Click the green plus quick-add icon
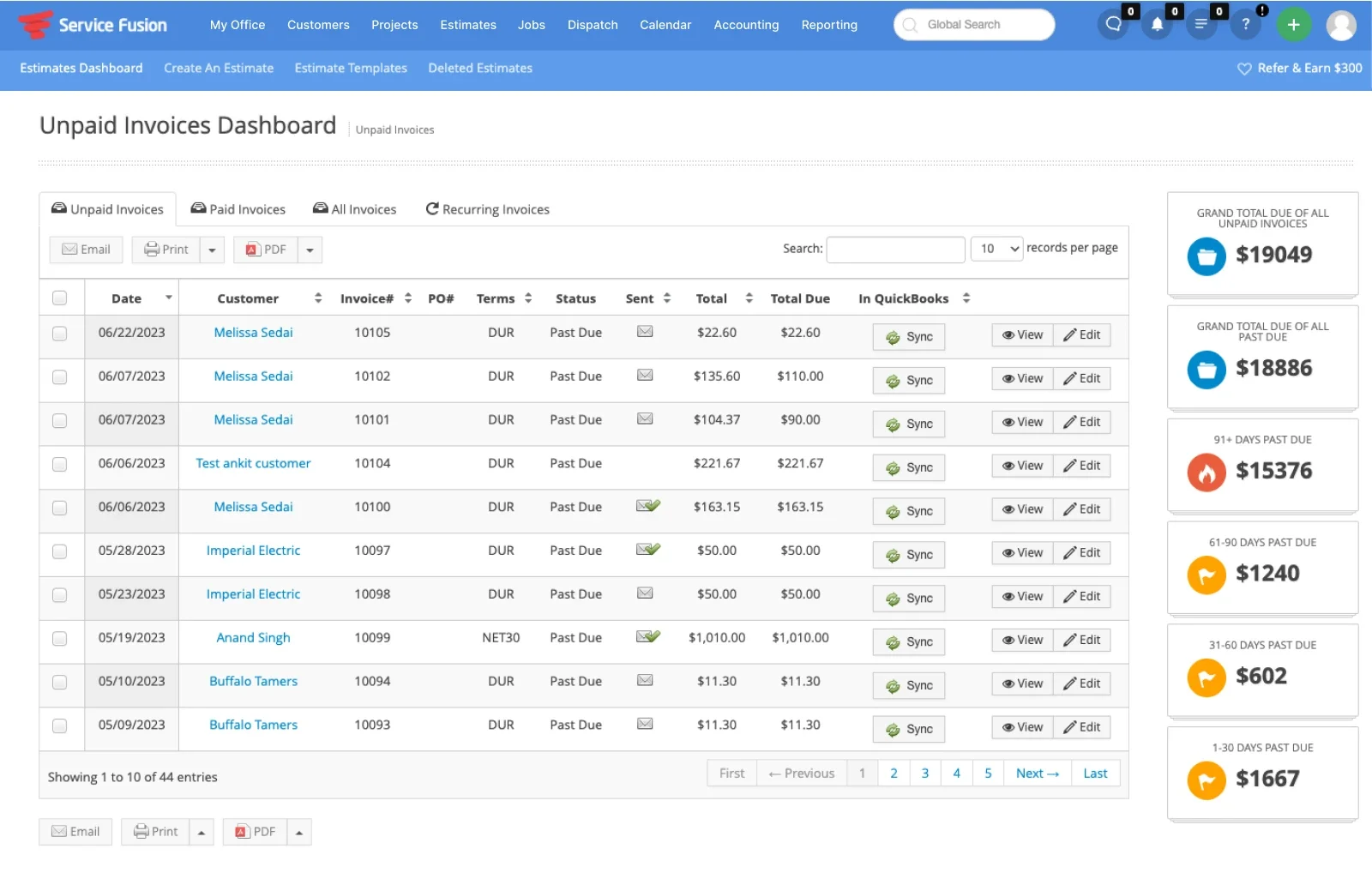 [1293, 24]
